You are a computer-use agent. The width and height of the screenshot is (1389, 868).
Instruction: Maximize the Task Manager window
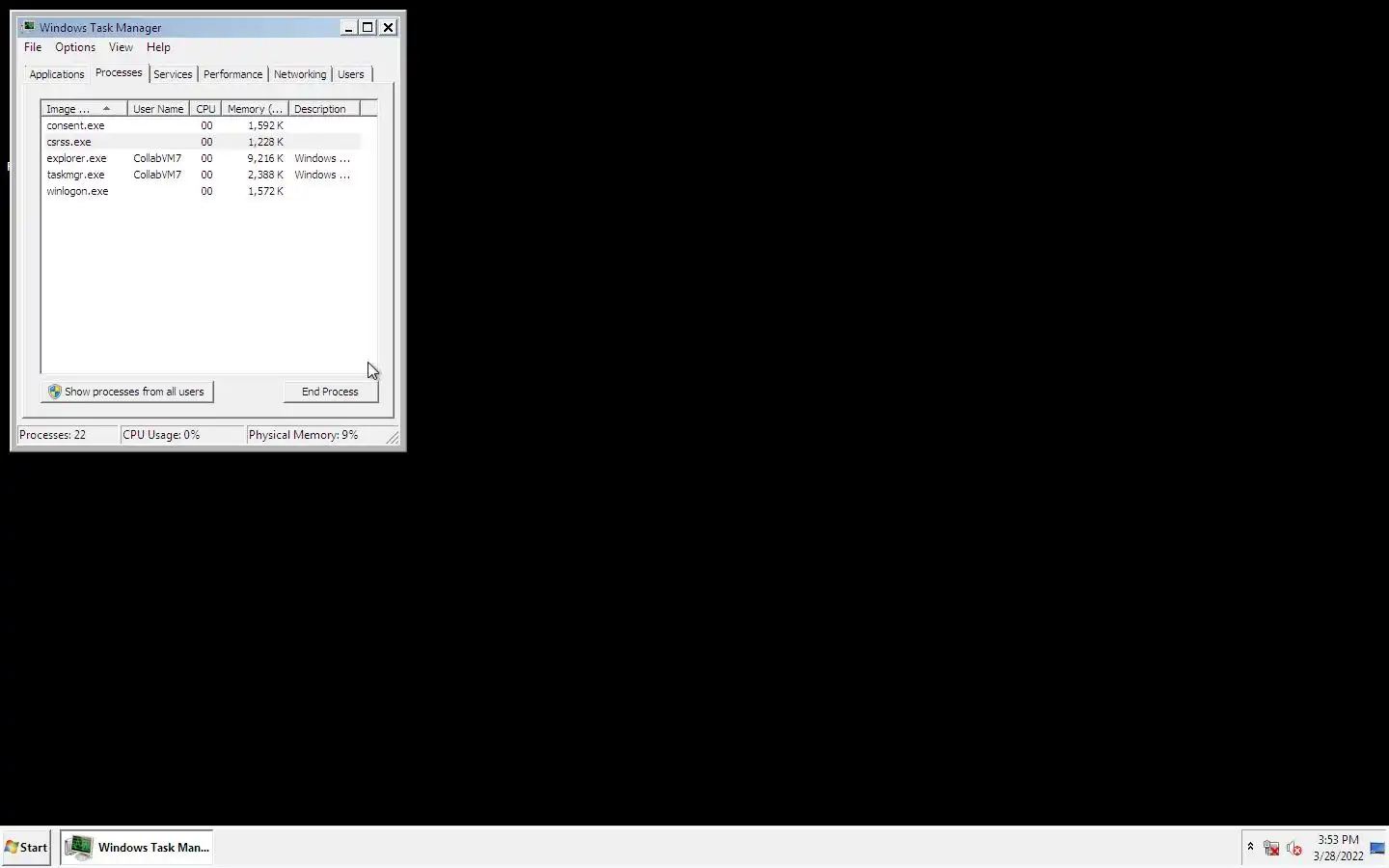click(368, 28)
